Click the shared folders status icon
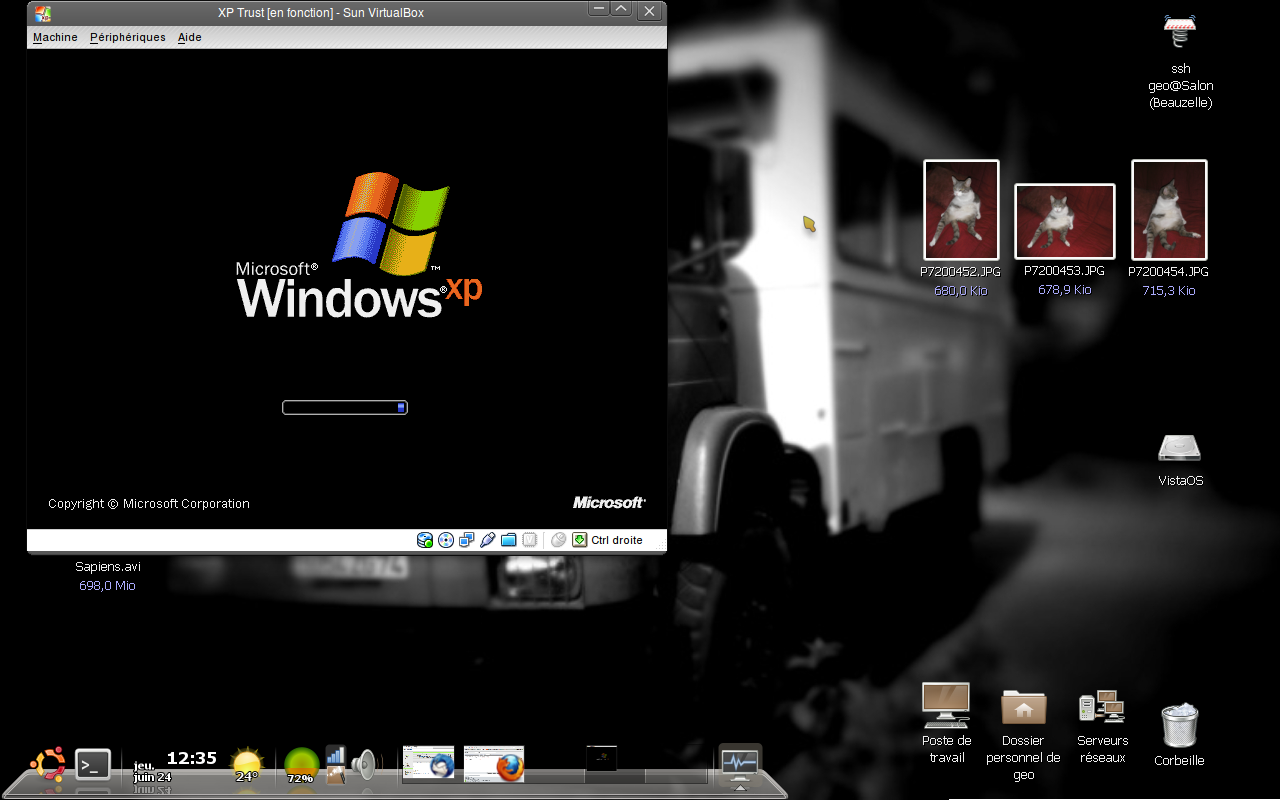1280x800 pixels. pos(509,540)
